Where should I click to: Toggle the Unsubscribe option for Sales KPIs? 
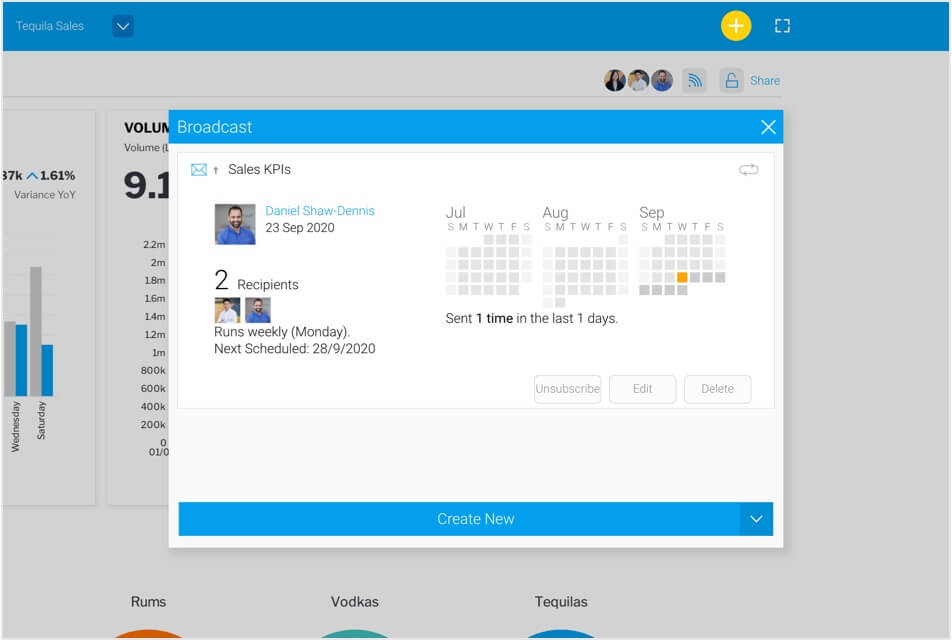point(567,389)
